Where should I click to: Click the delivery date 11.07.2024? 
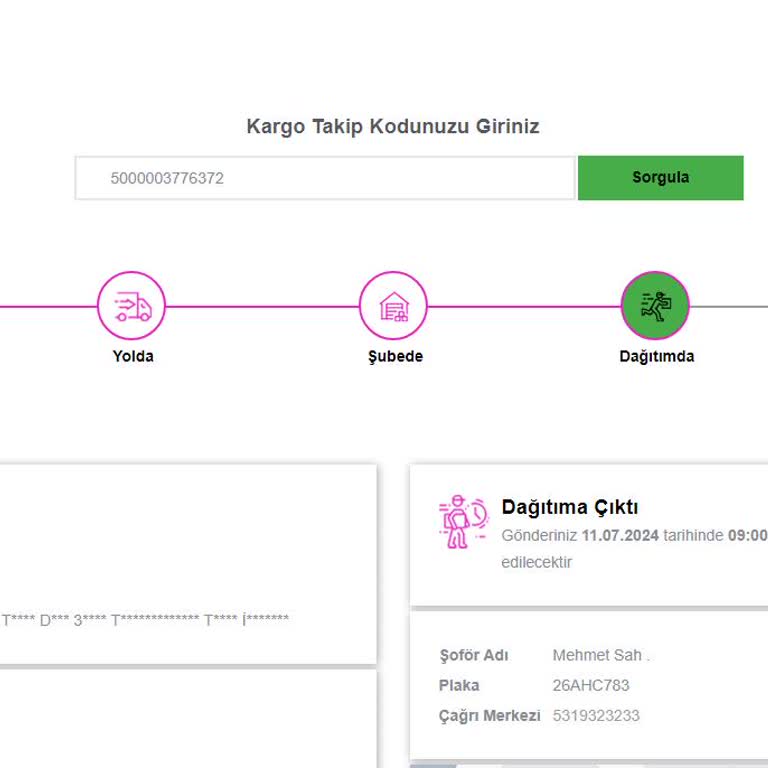tap(620, 536)
